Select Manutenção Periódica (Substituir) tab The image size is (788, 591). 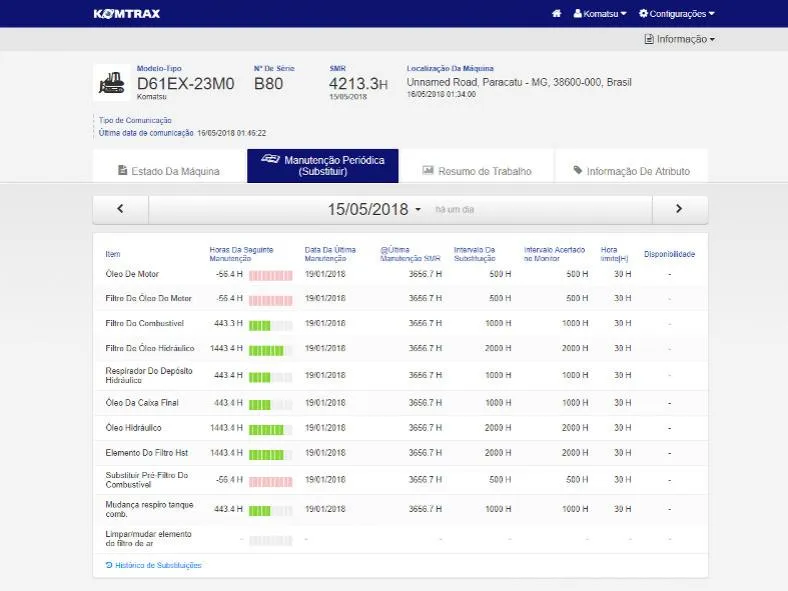click(323, 166)
